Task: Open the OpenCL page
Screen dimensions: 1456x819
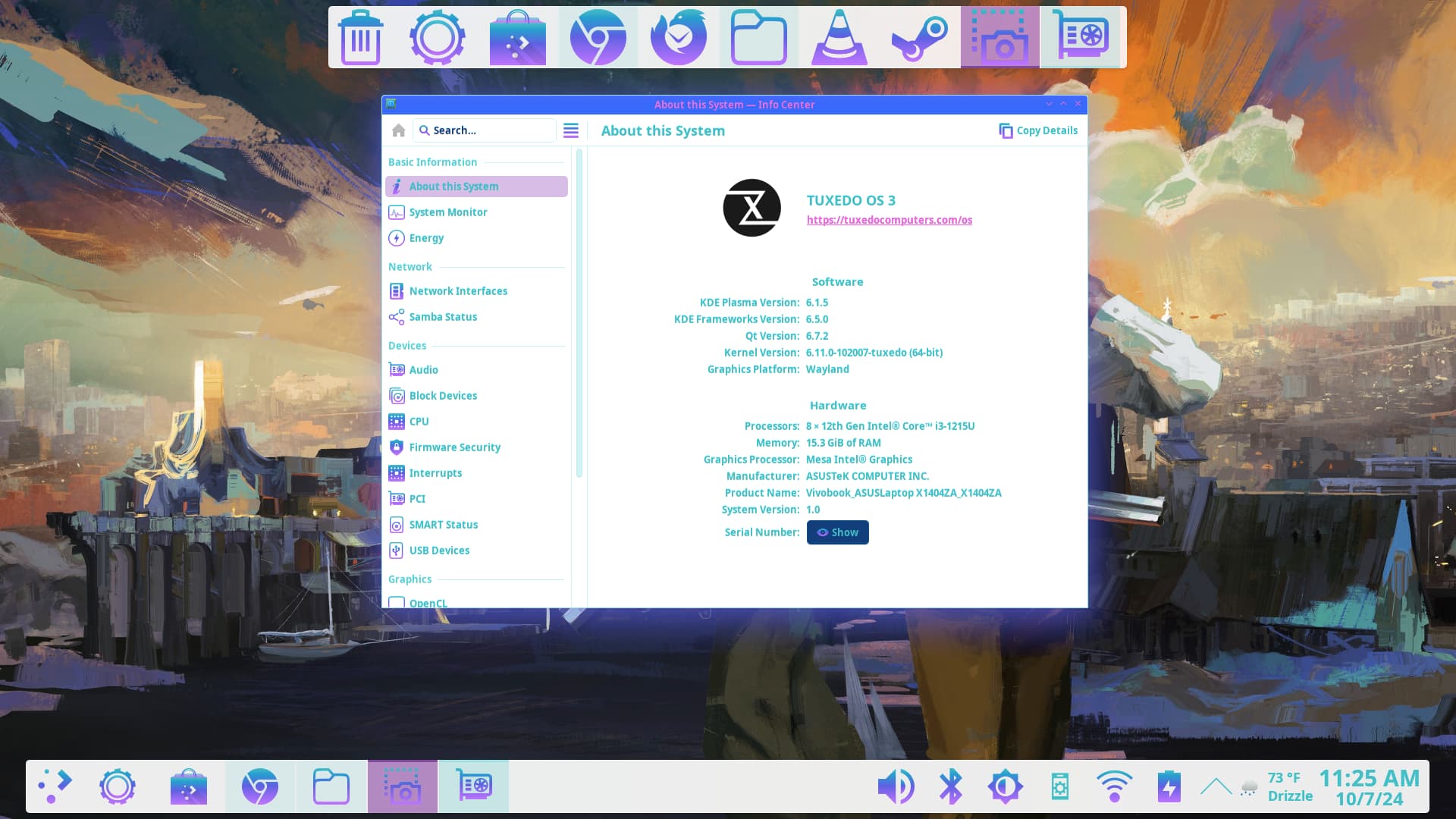Action: (476, 602)
